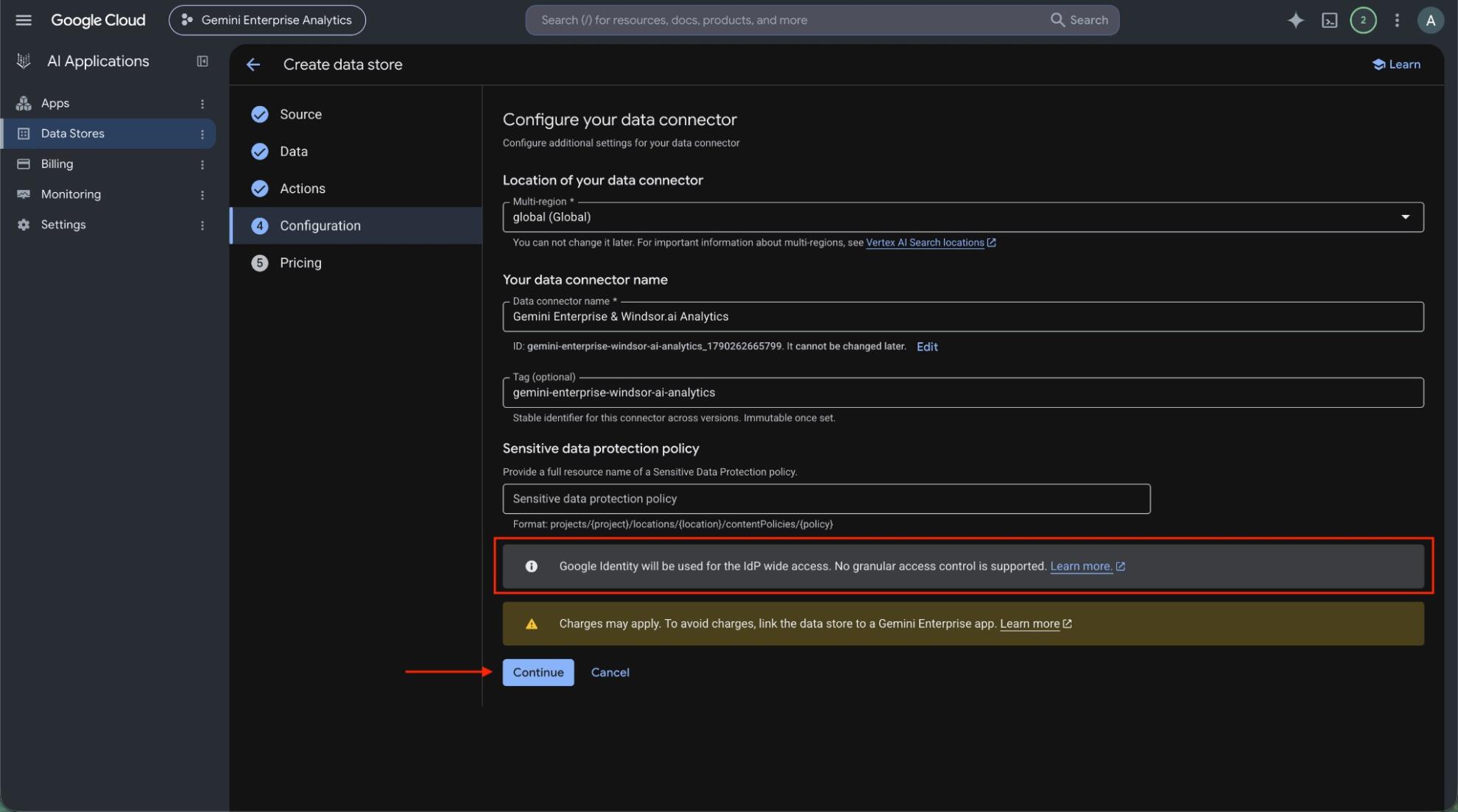The width and height of the screenshot is (1458, 812).
Task: Click the Billing card icon
Action: [24, 163]
